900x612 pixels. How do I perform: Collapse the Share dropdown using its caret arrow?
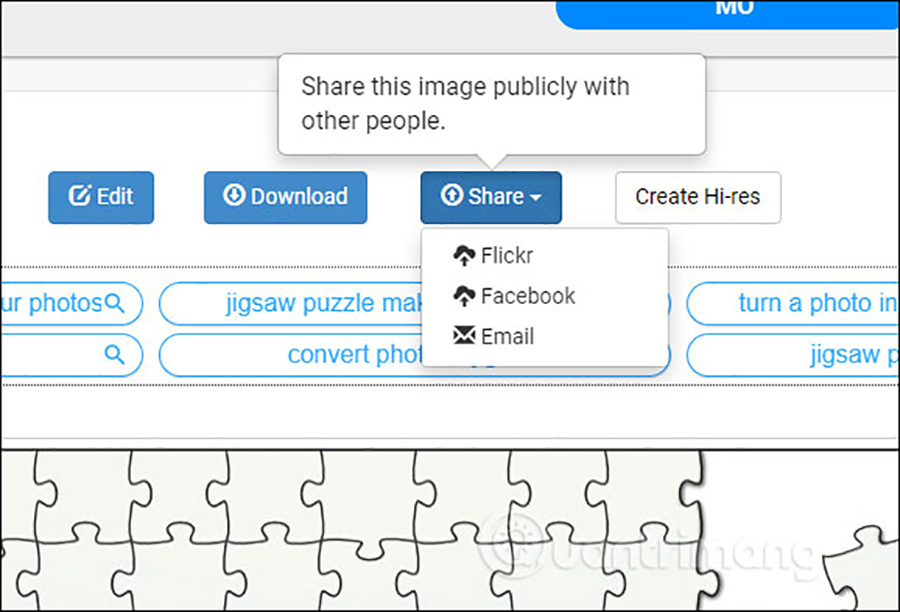(536, 198)
